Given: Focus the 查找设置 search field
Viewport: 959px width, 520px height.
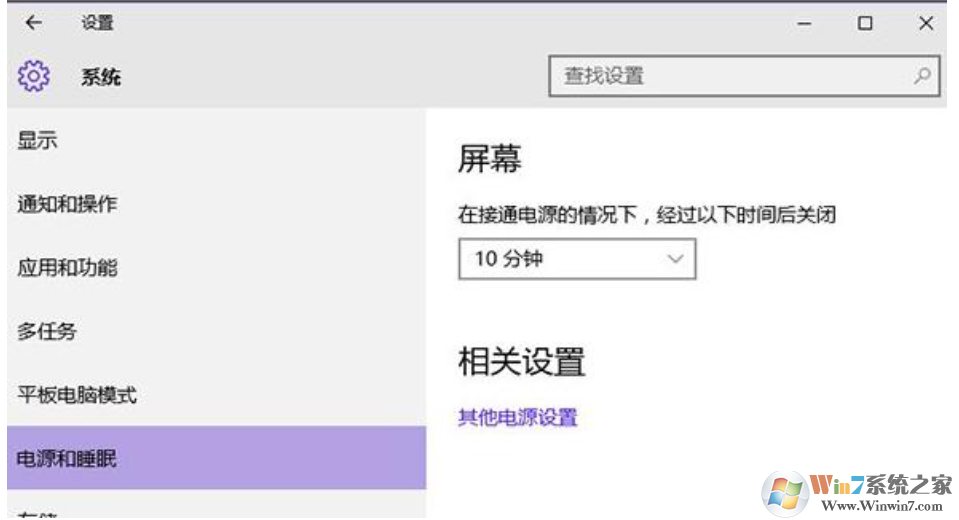Looking at the screenshot, I should point(744,76).
